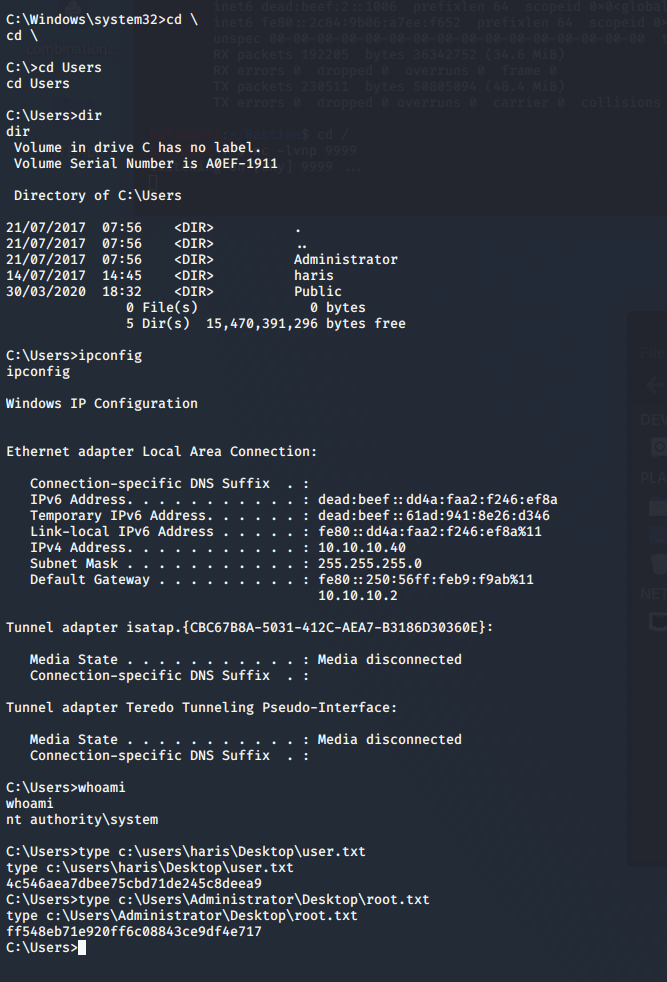Click the Trash icon in background sidebar
Image resolution: width=667 pixels, height=982 pixels.
click(658, 563)
